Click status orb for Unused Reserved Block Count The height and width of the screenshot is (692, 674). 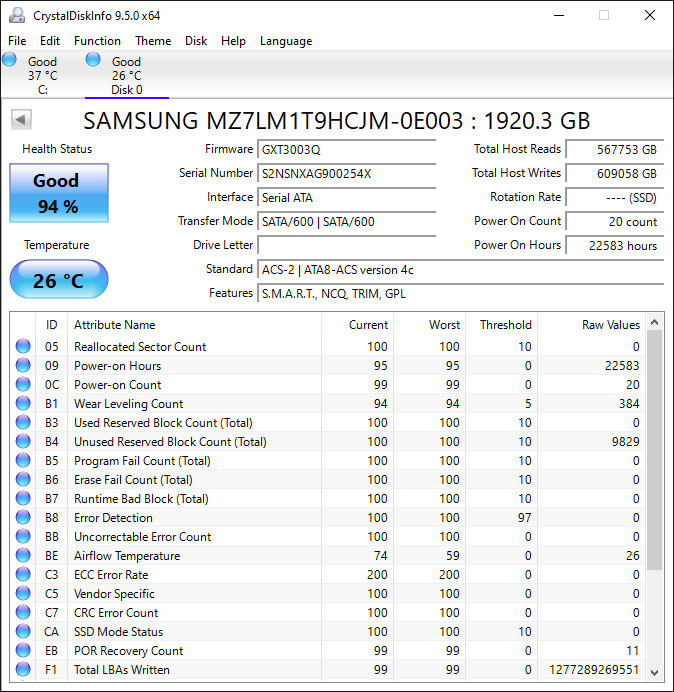click(x=23, y=441)
